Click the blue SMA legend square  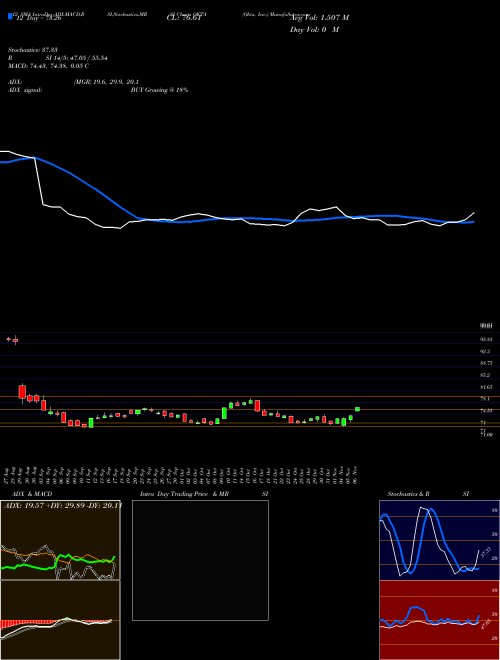coord(10,16)
